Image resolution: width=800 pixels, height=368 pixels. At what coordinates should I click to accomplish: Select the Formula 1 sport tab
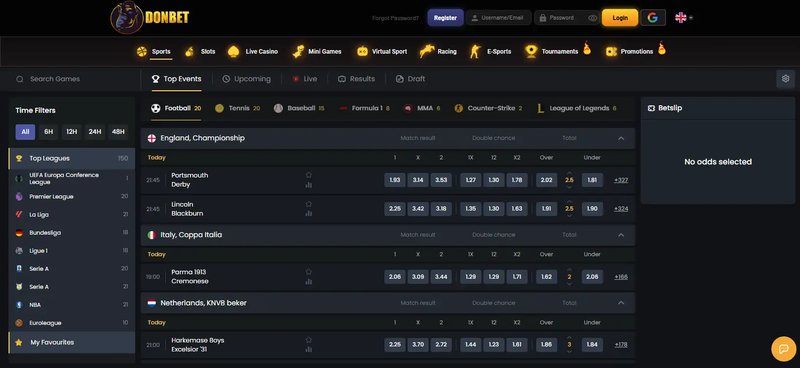[x=364, y=108]
